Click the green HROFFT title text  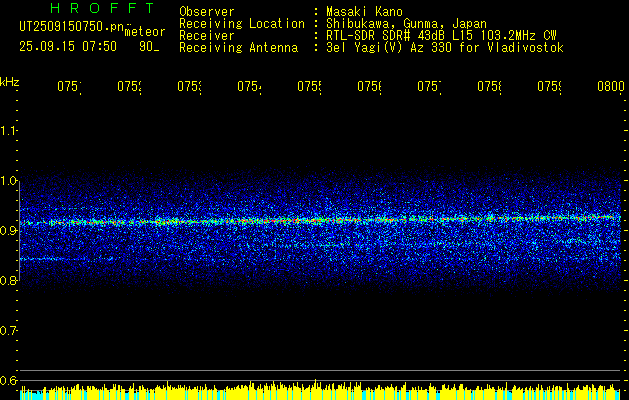coord(102,8)
